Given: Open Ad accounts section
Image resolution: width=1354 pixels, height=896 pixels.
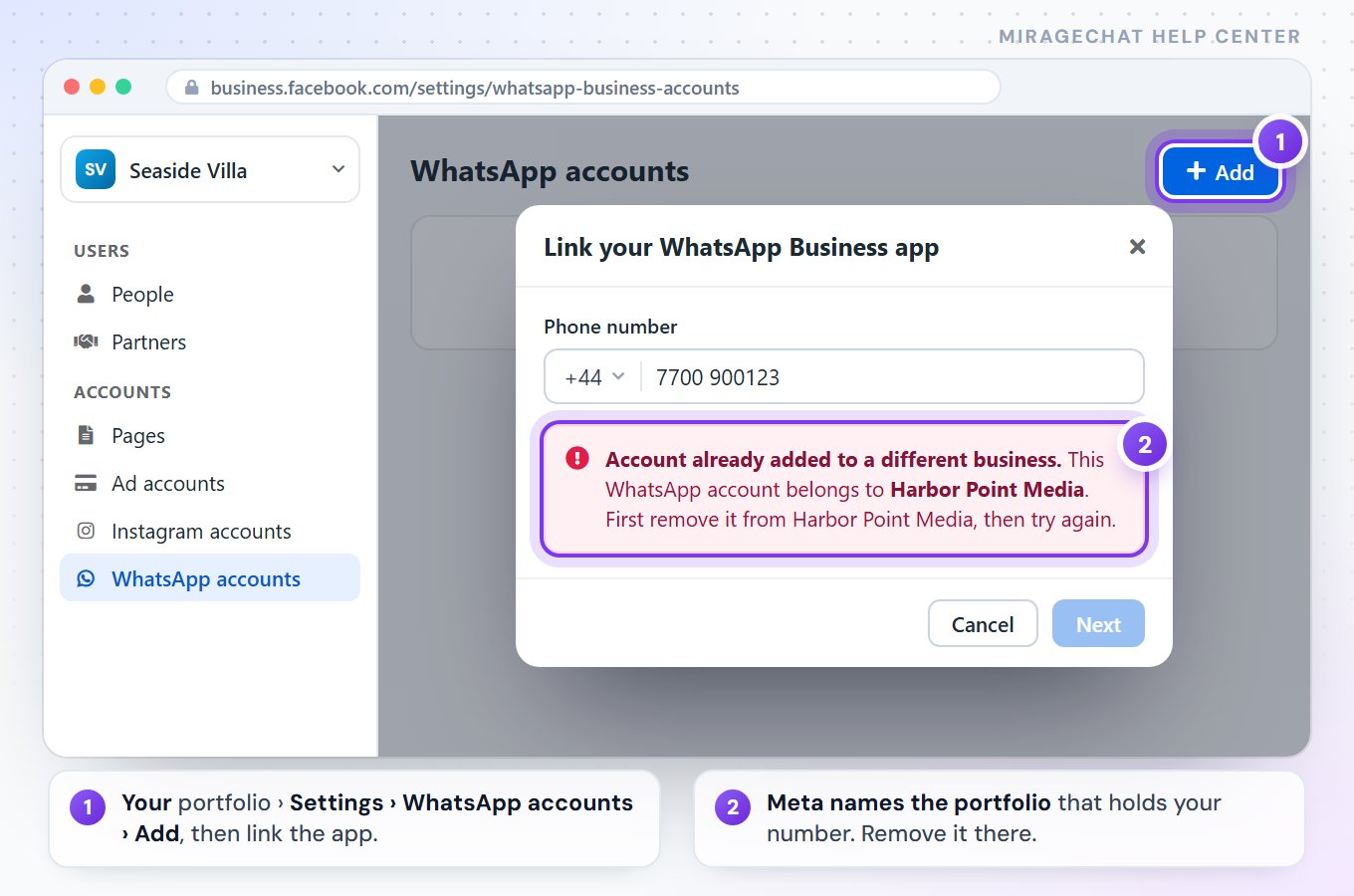Looking at the screenshot, I should (x=210, y=483).
